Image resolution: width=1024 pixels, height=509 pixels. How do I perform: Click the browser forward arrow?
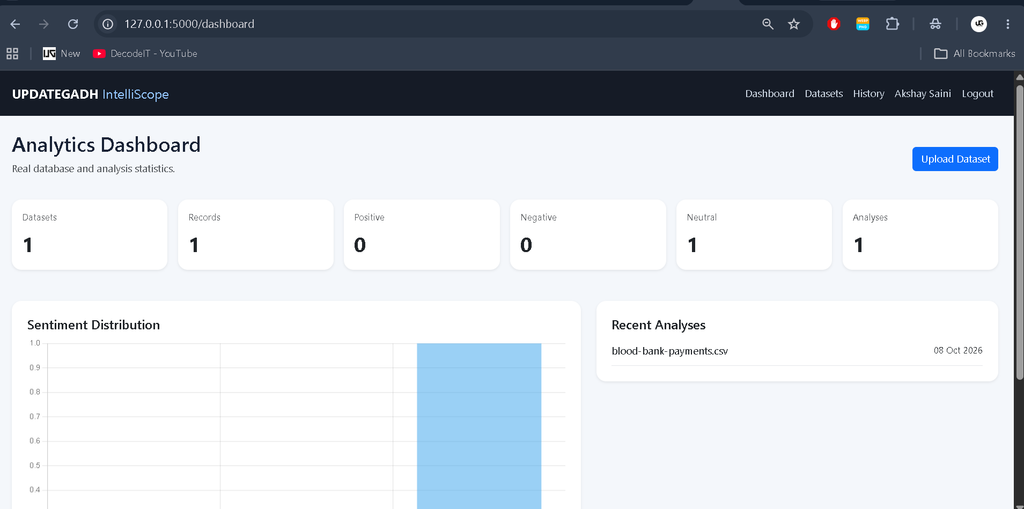[44, 24]
